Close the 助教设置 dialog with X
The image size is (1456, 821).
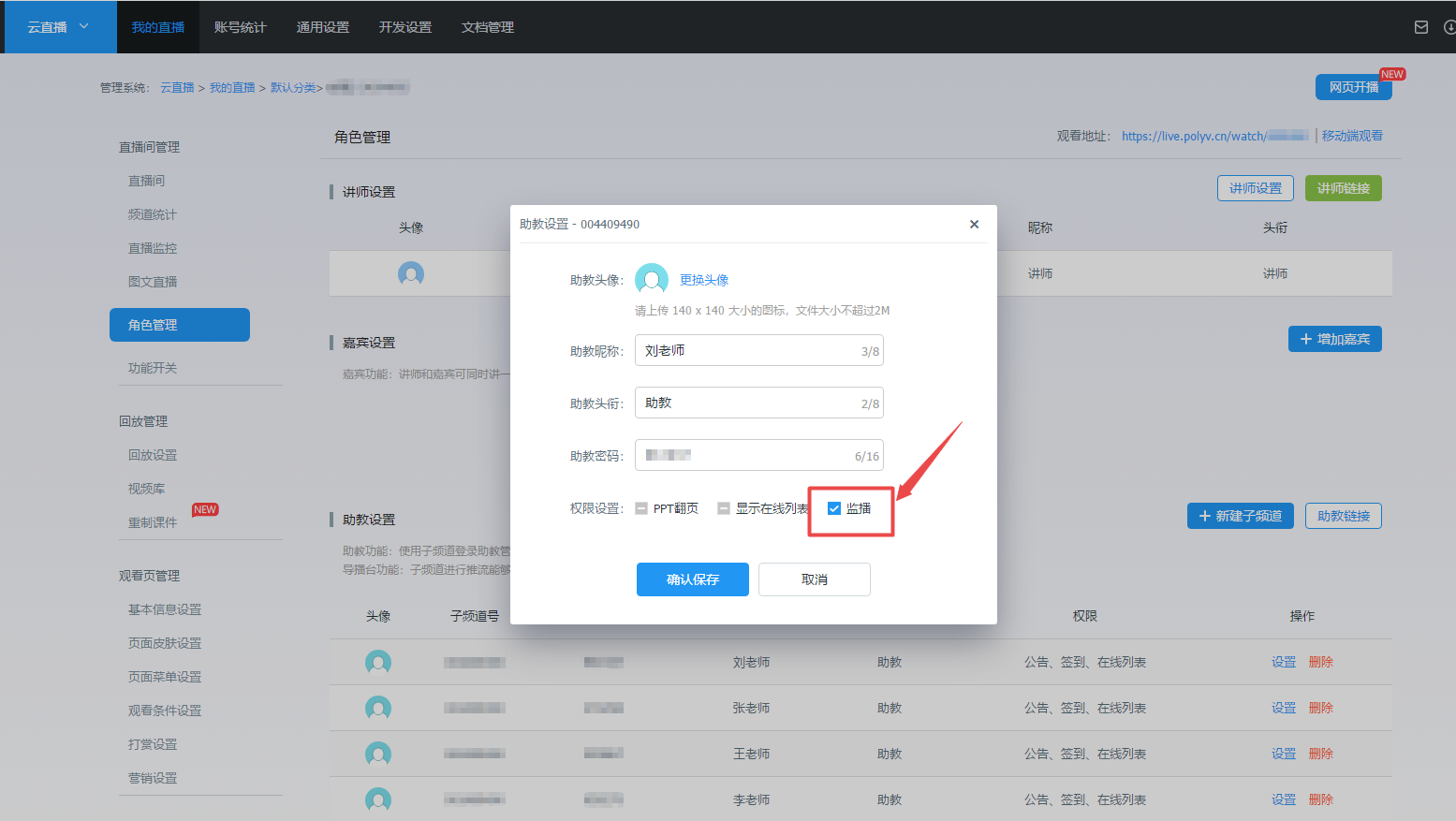pyautogui.click(x=974, y=224)
